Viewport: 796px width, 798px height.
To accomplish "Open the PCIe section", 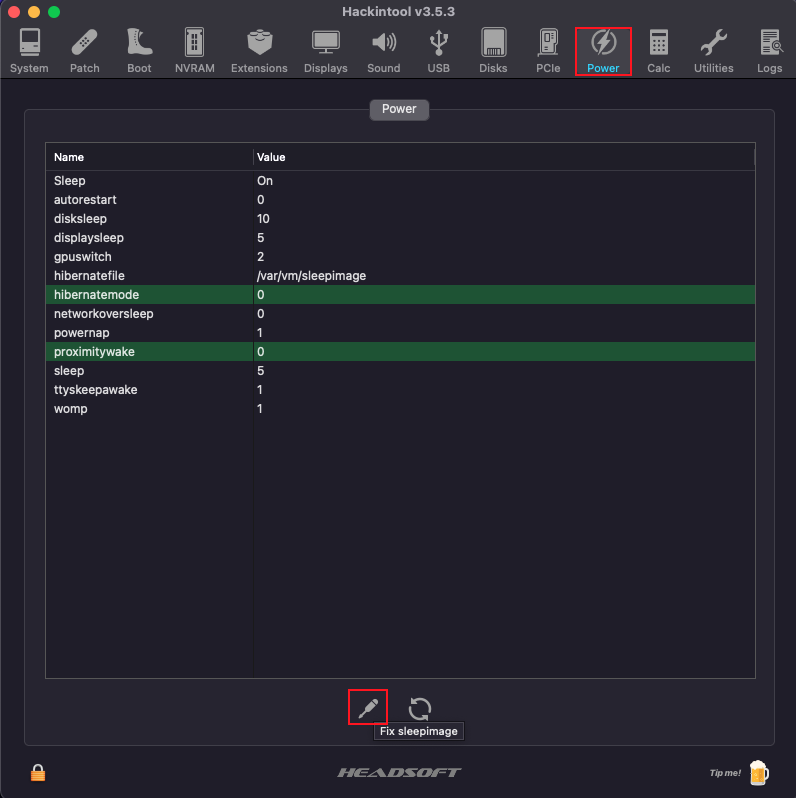I will (x=548, y=50).
